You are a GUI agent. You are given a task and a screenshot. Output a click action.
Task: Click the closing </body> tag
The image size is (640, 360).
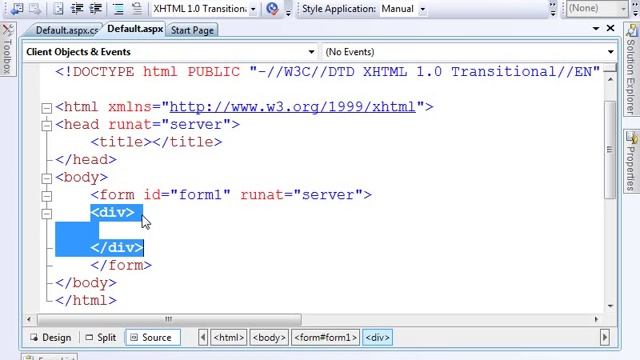(86, 283)
